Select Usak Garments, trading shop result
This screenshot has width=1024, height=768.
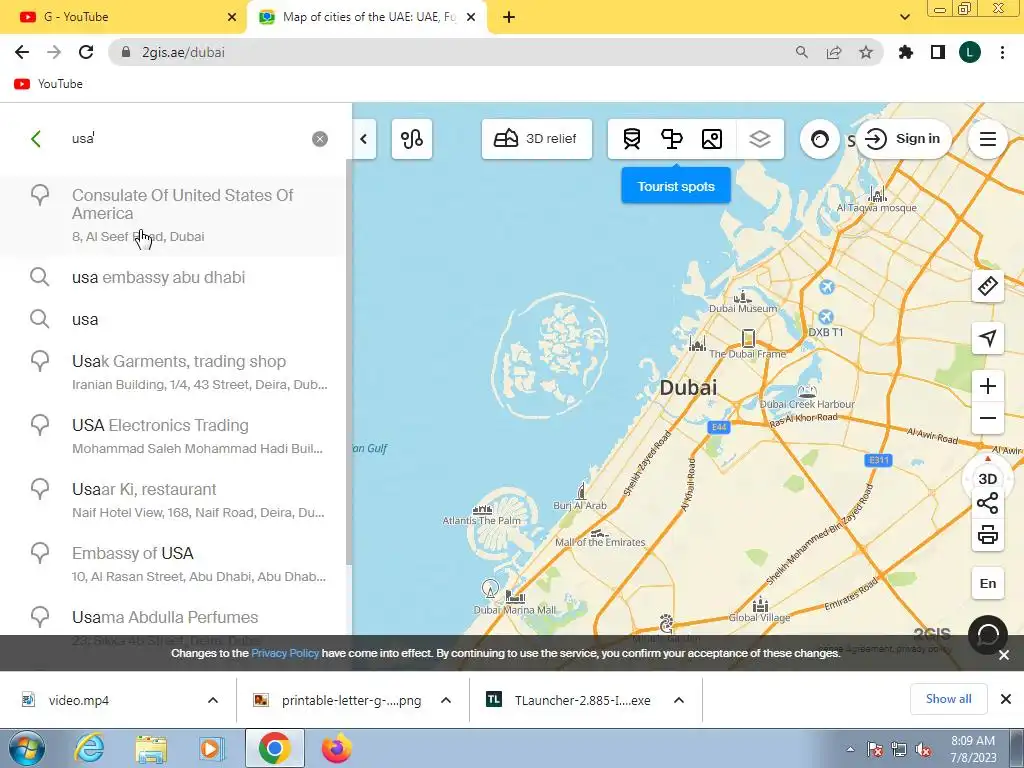coord(173,372)
